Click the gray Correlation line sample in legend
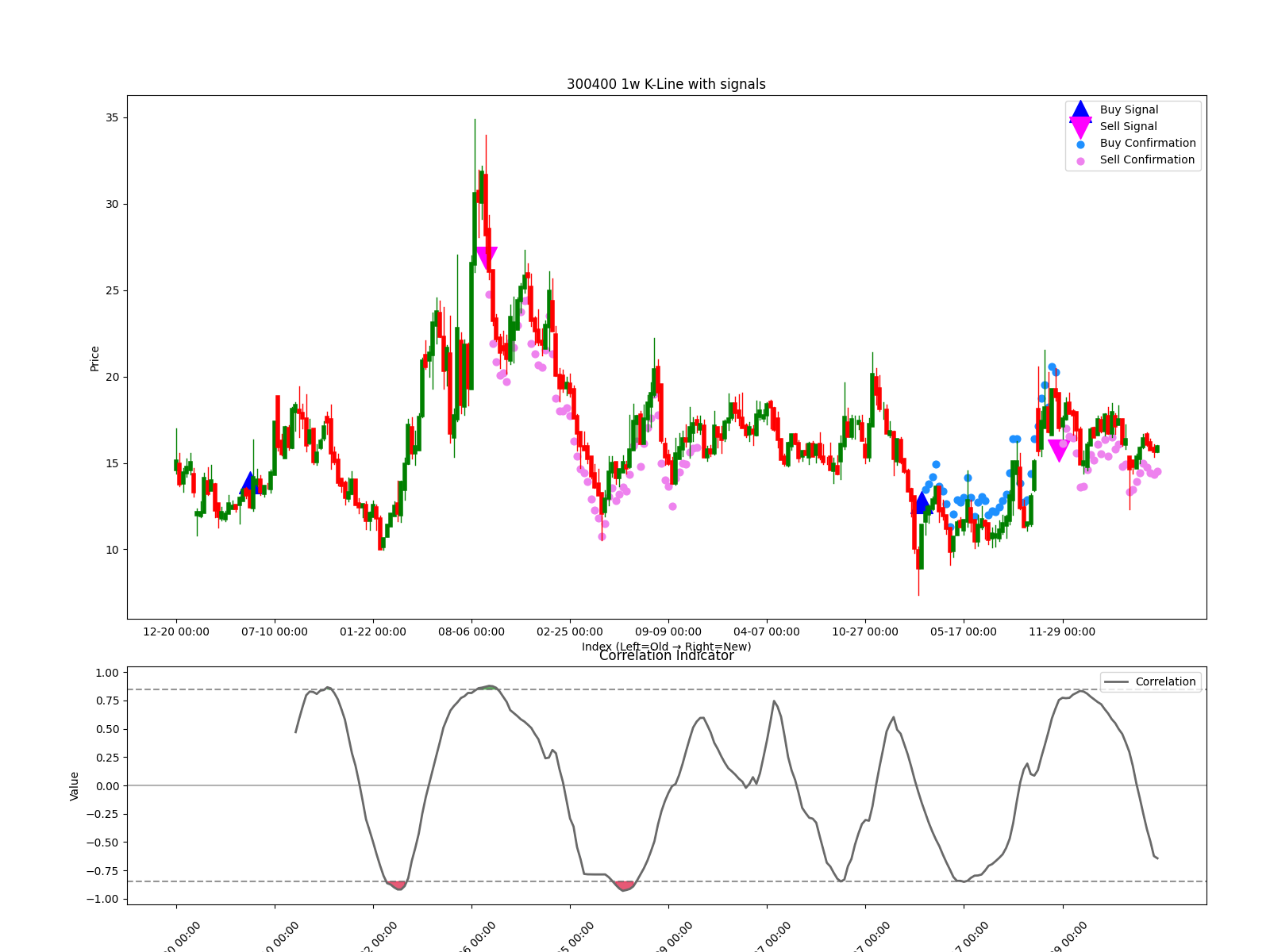 (1116, 682)
